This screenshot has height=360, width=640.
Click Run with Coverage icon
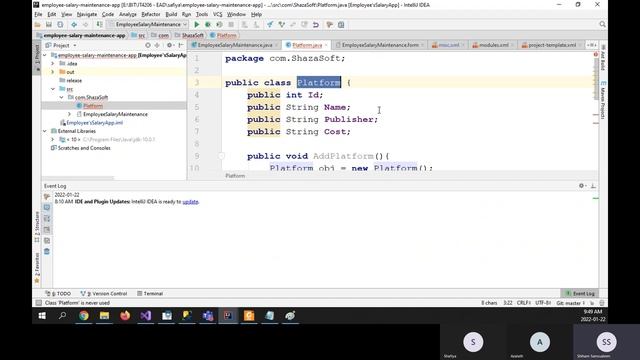pyautogui.click(x=219, y=24)
